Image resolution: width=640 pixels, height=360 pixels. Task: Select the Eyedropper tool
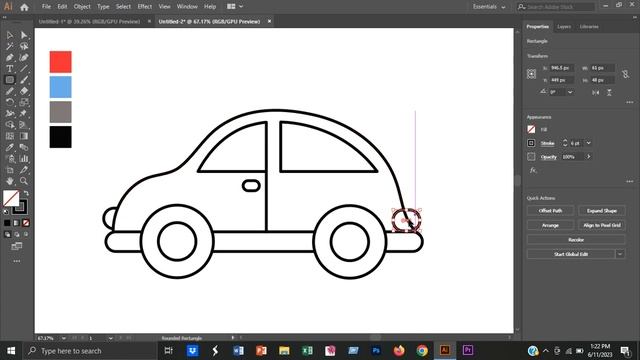[x=9, y=147]
